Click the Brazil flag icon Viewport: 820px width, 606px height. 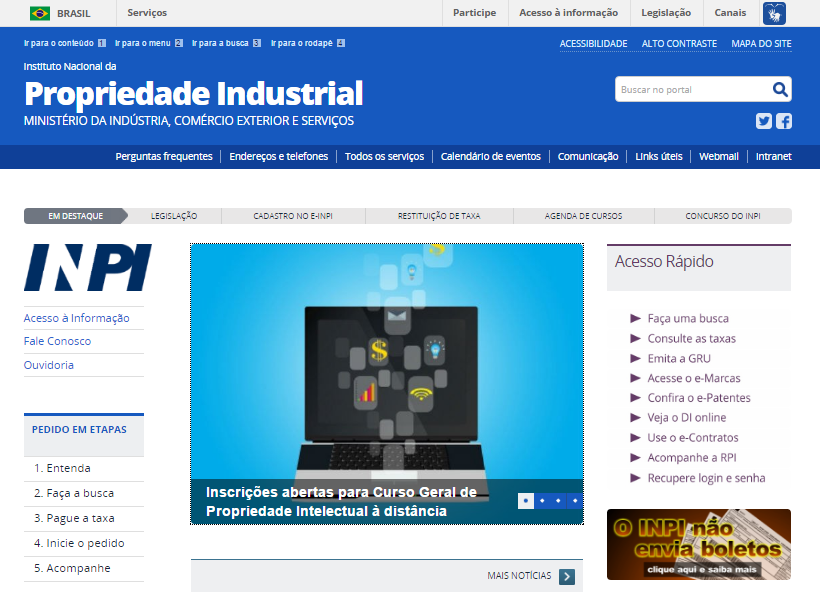(40, 13)
